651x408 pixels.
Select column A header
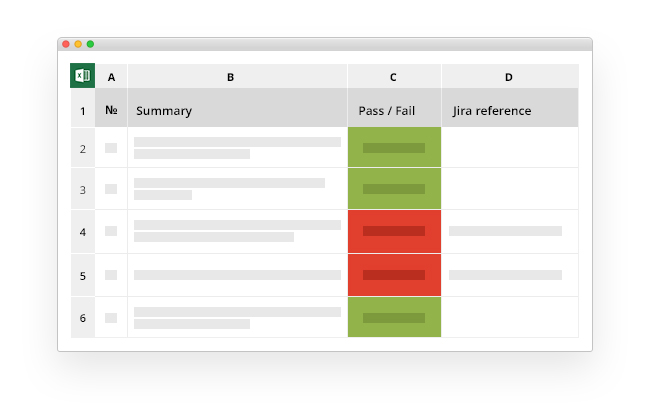111,77
